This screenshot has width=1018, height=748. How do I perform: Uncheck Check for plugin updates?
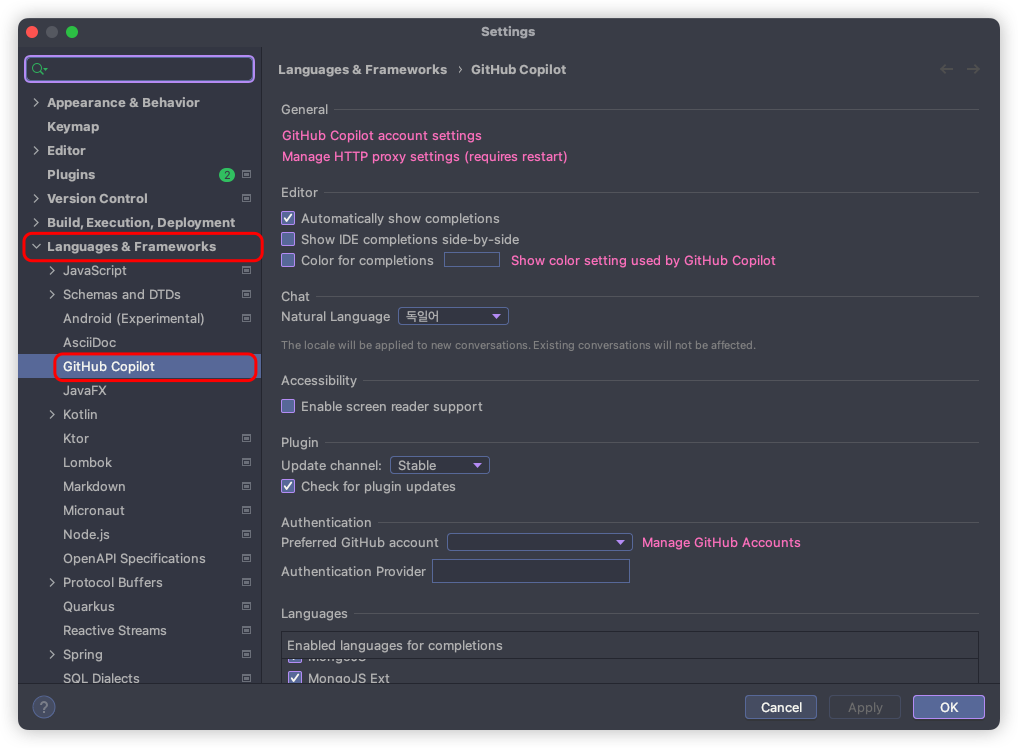pos(288,486)
